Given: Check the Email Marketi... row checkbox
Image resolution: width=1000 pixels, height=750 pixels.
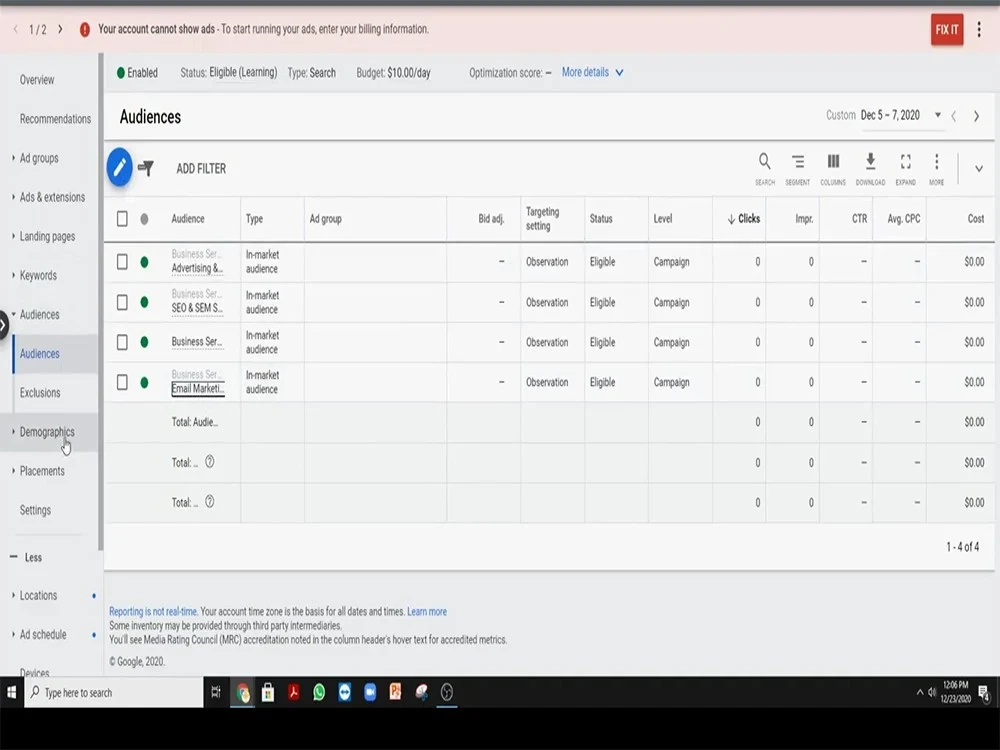Looking at the screenshot, I should click(122, 383).
